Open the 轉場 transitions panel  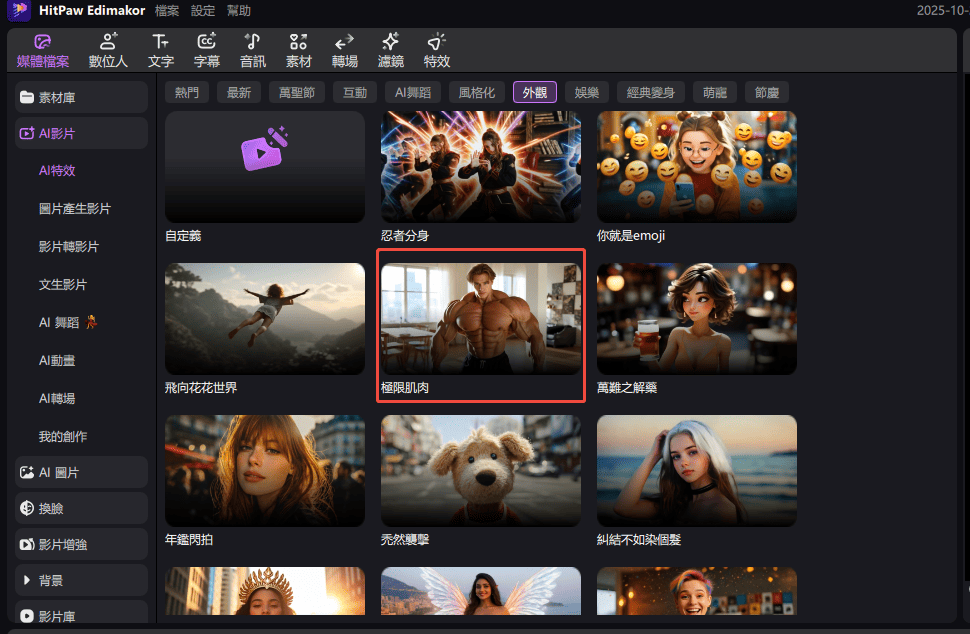point(344,49)
